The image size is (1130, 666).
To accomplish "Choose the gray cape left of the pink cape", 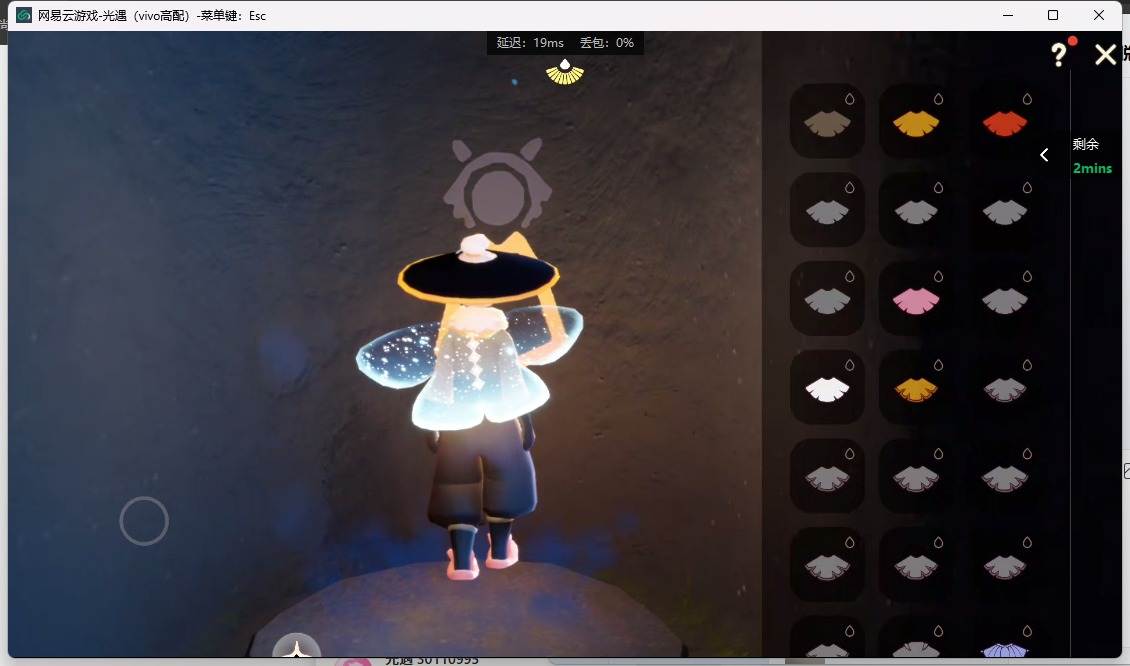I will pyautogui.click(x=827, y=298).
